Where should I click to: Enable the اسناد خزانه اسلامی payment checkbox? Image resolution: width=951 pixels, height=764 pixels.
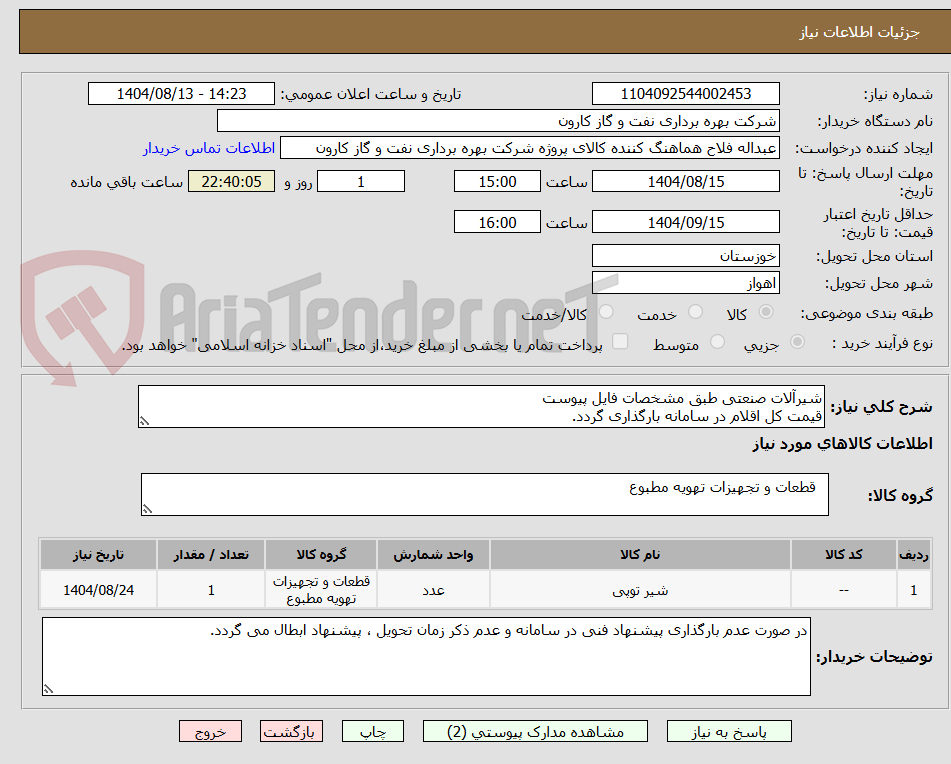[x=620, y=342]
